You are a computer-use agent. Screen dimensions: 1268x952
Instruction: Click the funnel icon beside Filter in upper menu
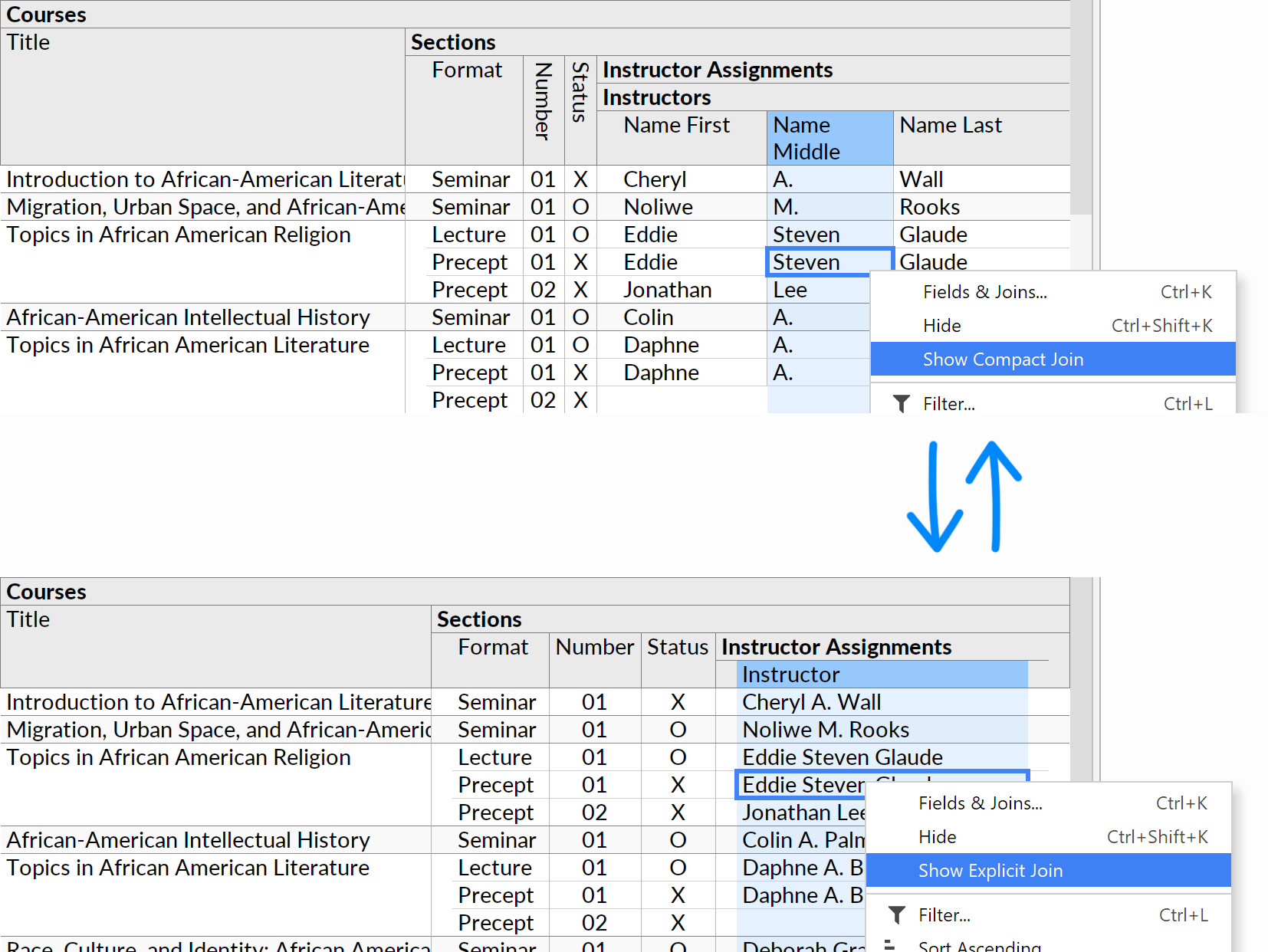(902, 403)
